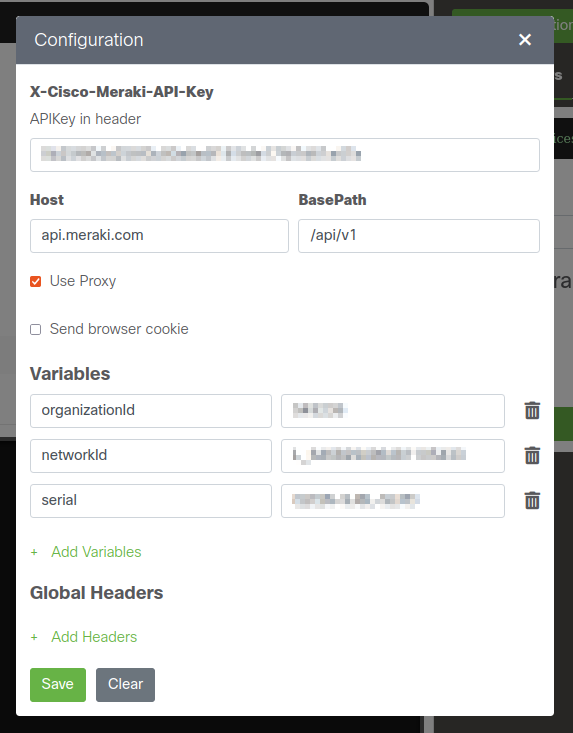Image resolution: width=573 pixels, height=733 pixels.
Task: Click the plus icon beside Add Variables
Action: (x=34, y=552)
